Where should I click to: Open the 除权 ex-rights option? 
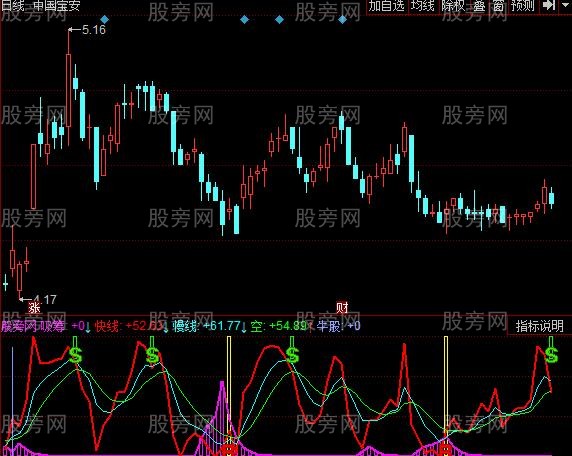point(453,6)
